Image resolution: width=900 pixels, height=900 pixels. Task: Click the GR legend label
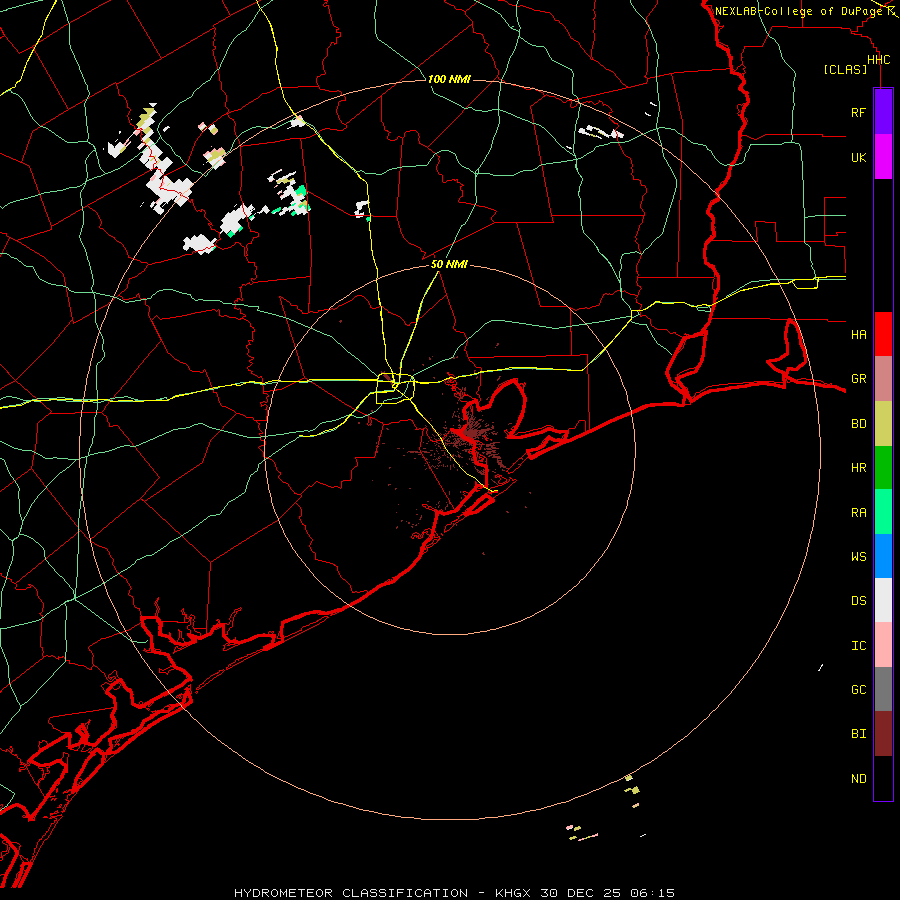[858, 379]
